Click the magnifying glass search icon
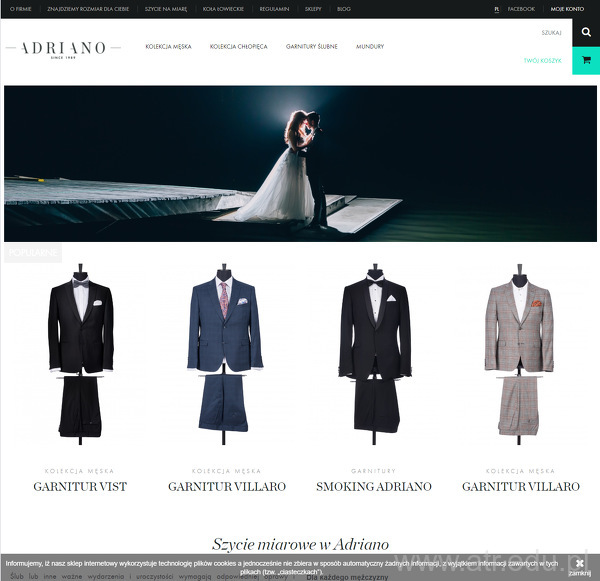The image size is (600, 581). (x=586, y=33)
